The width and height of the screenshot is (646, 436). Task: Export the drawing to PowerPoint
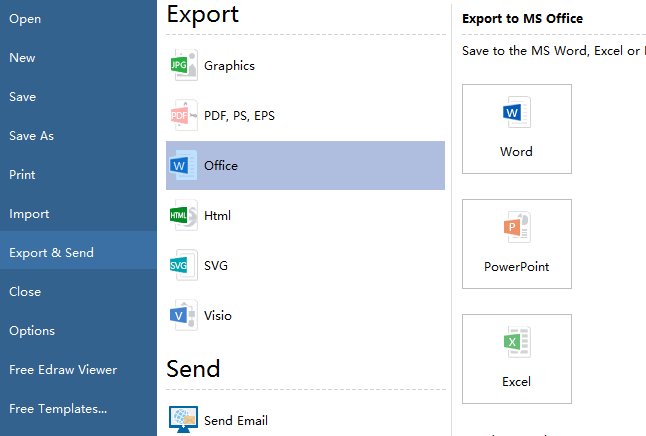coord(517,244)
